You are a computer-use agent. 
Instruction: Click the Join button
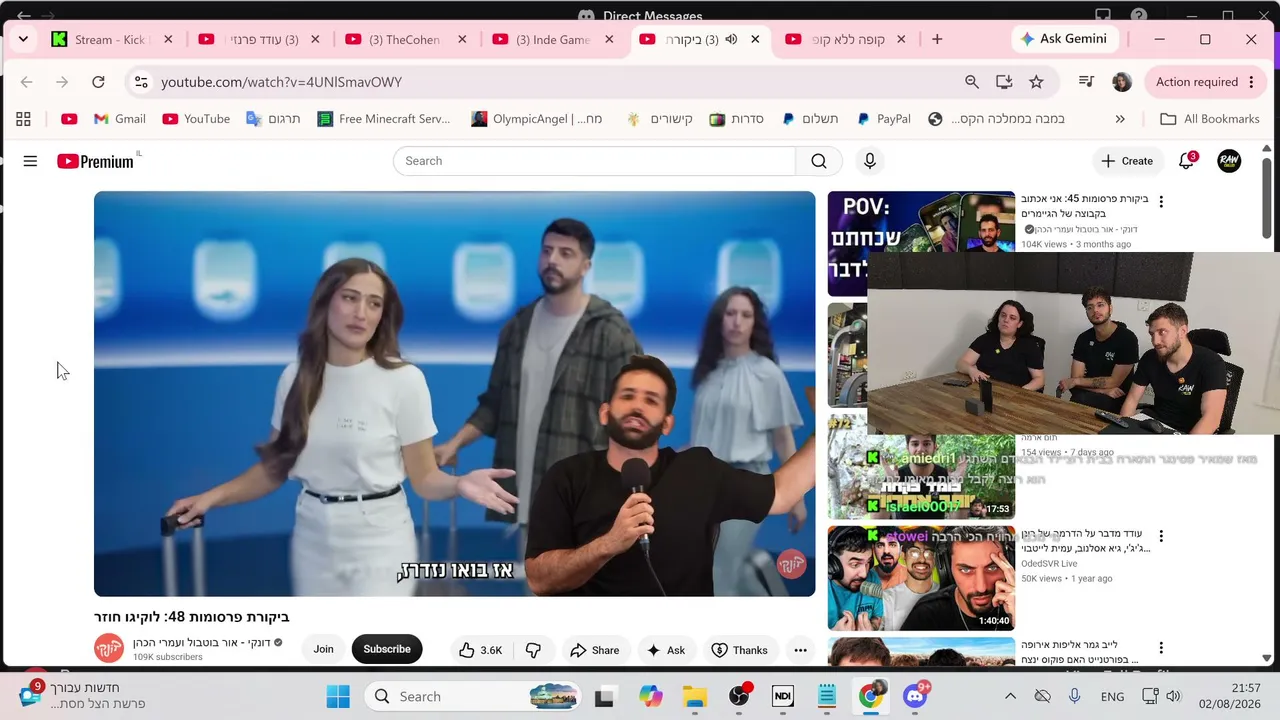(323, 650)
